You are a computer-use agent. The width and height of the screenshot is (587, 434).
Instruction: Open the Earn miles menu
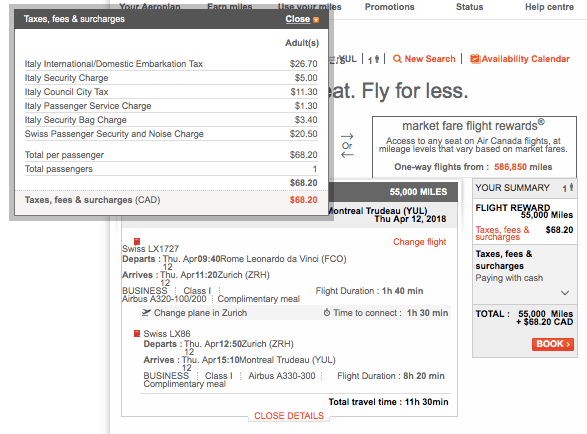[x=229, y=7]
